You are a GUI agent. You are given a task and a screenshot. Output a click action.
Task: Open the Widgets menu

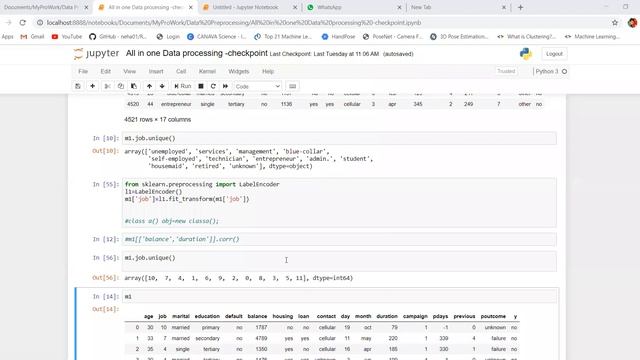click(x=239, y=71)
